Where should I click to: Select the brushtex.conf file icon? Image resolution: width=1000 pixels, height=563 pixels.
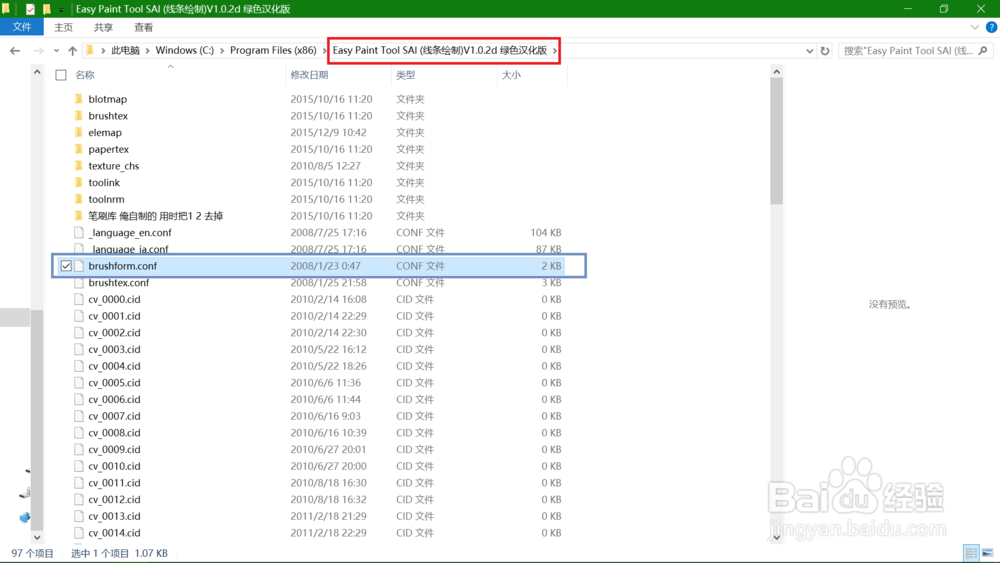click(78, 282)
